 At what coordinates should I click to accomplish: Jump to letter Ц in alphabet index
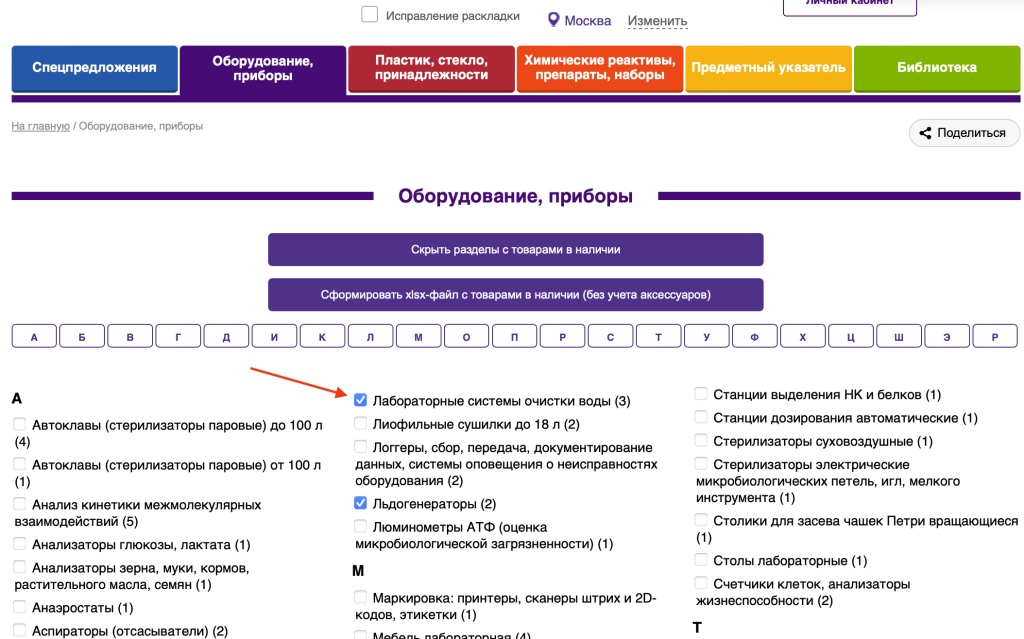pyautogui.click(x=851, y=337)
